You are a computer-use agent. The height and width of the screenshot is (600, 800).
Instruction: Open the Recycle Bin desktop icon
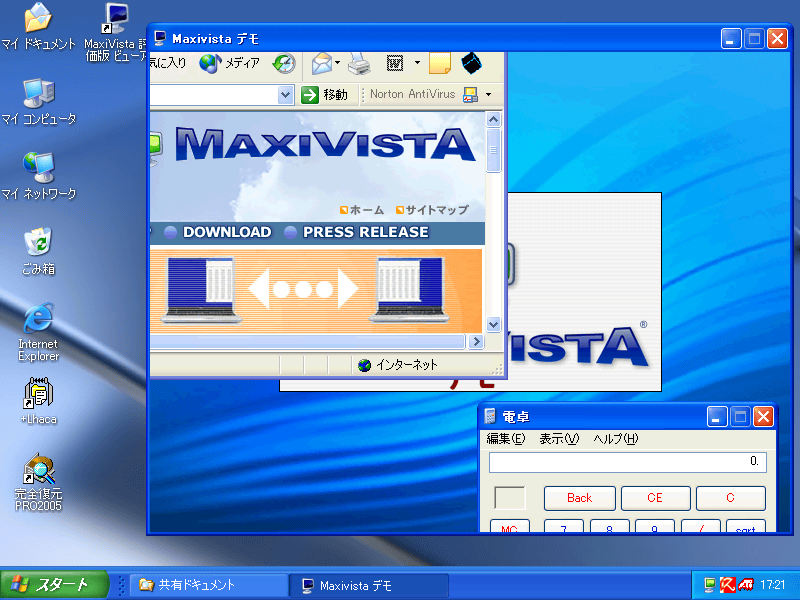38,251
